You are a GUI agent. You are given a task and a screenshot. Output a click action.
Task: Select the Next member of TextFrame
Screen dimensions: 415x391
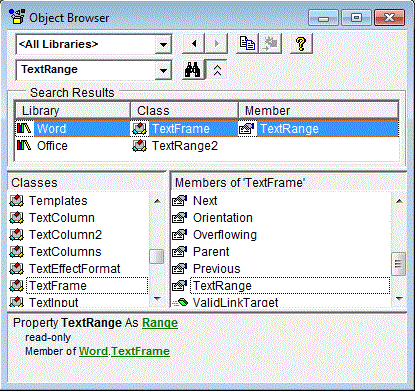205,201
